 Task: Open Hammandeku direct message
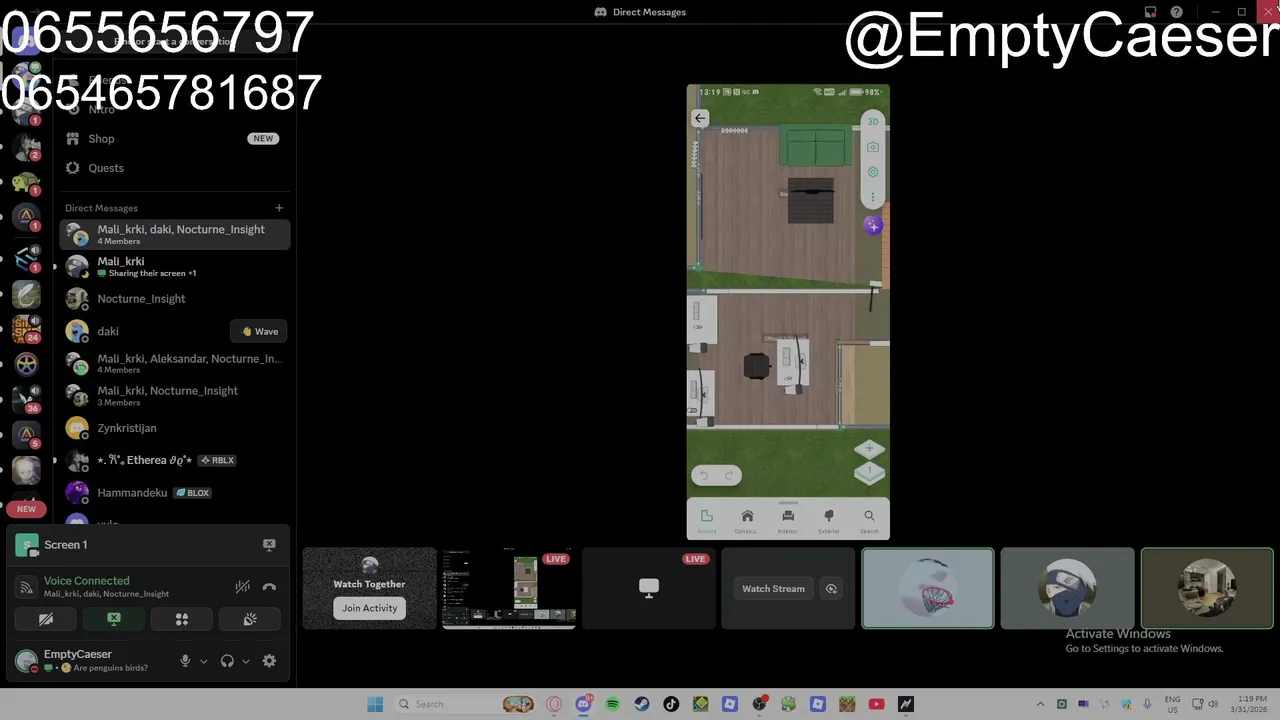175,493
